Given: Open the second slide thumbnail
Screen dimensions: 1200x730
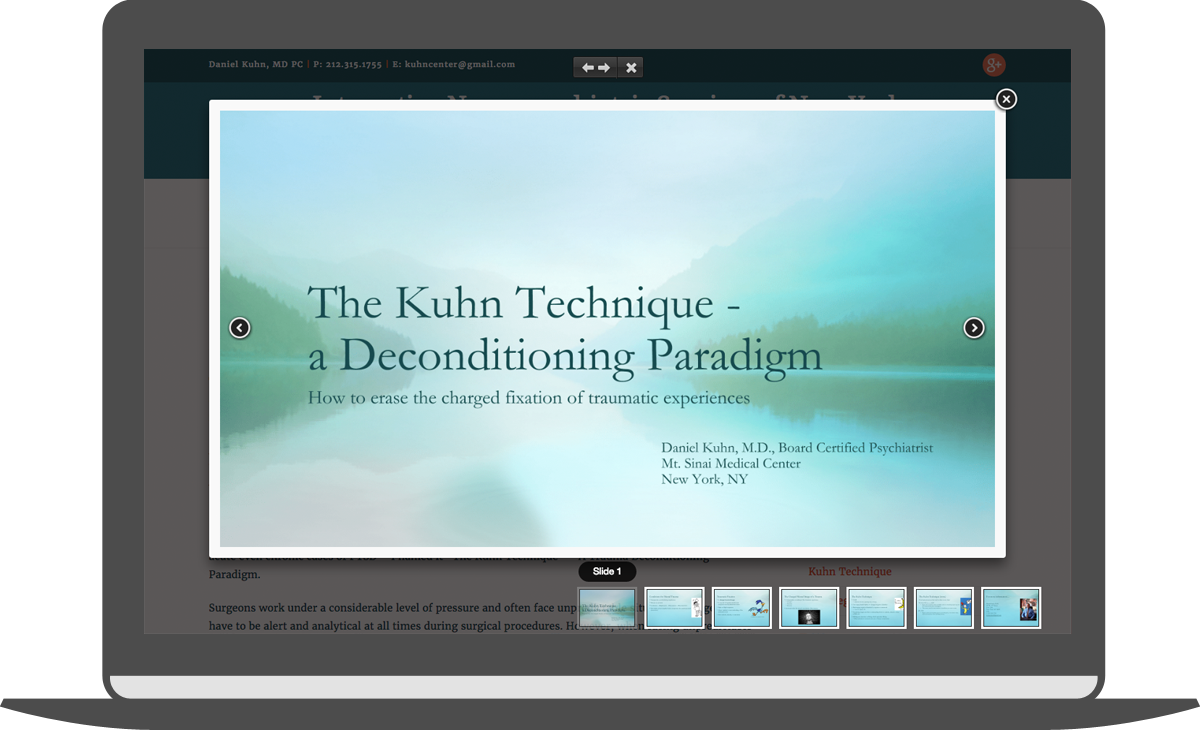Looking at the screenshot, I should coord(674,608).
